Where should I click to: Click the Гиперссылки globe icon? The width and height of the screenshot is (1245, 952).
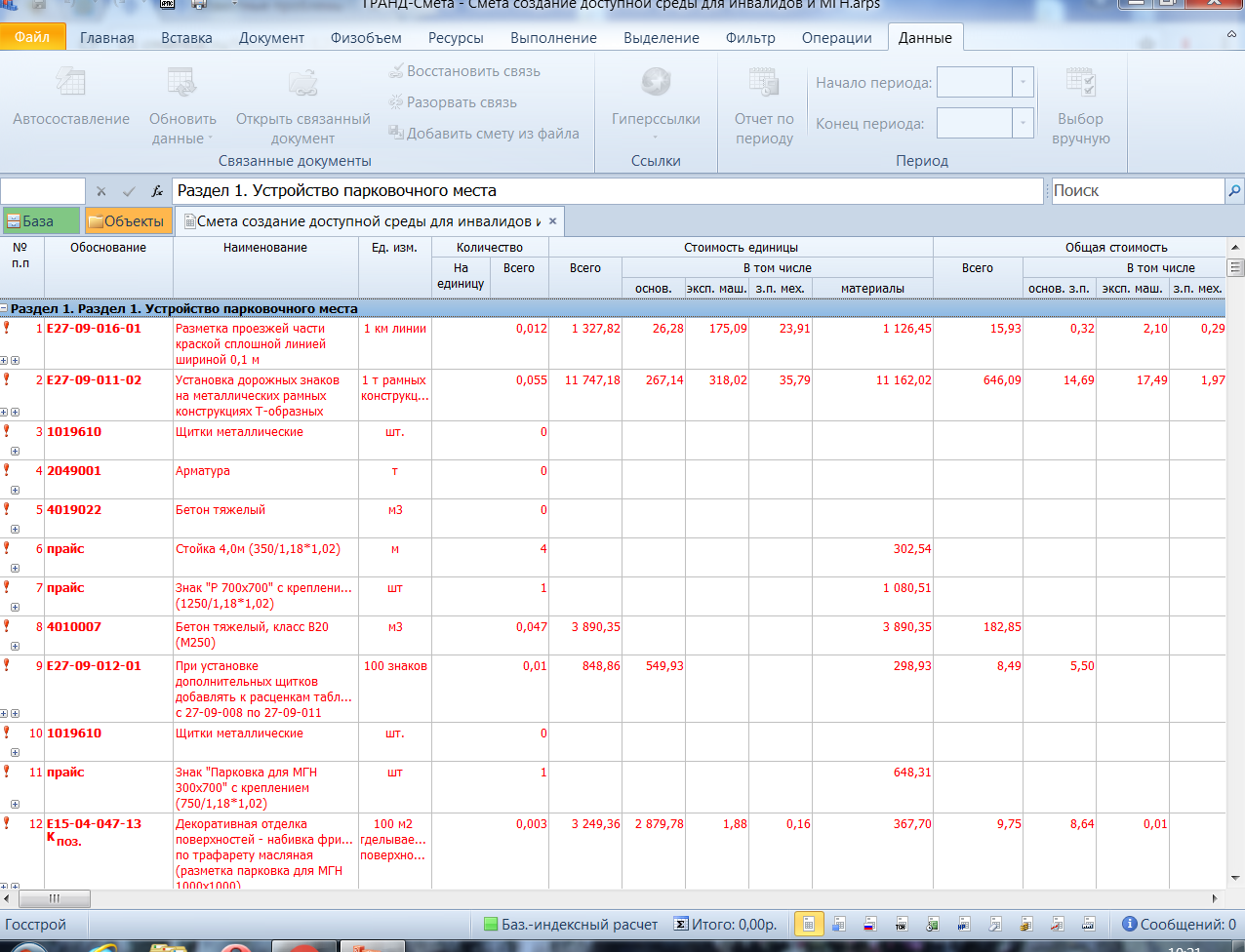656,82
